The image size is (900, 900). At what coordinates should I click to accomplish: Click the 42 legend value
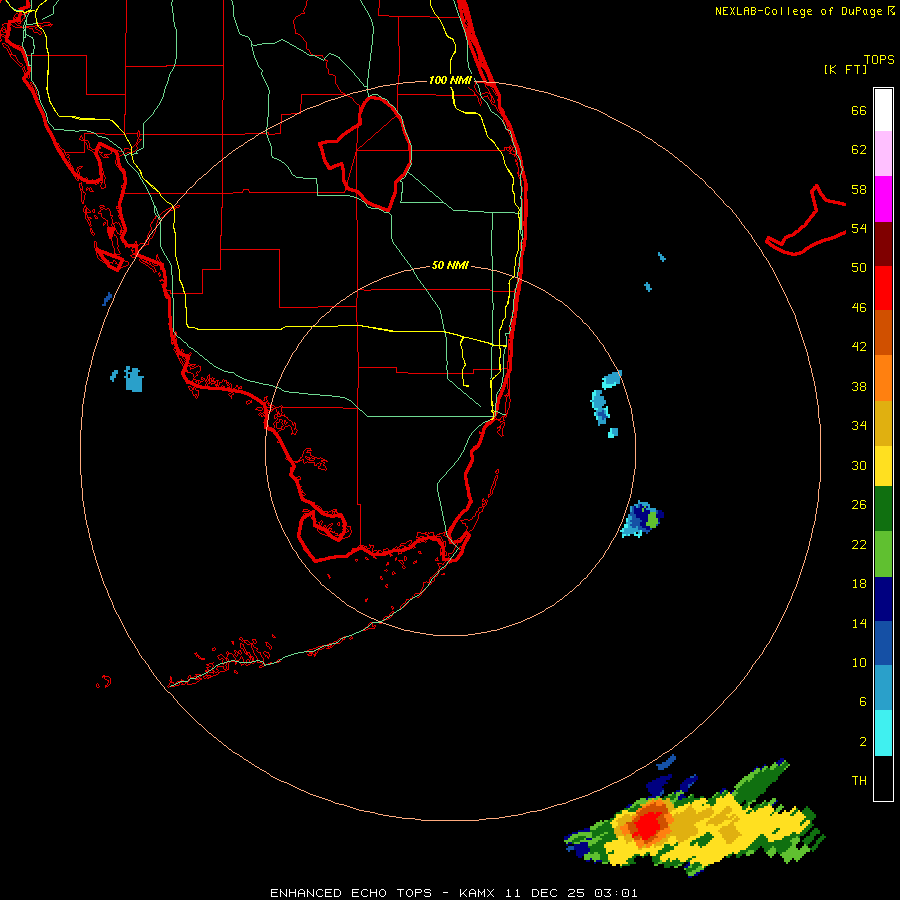click(x=859, y=347)
